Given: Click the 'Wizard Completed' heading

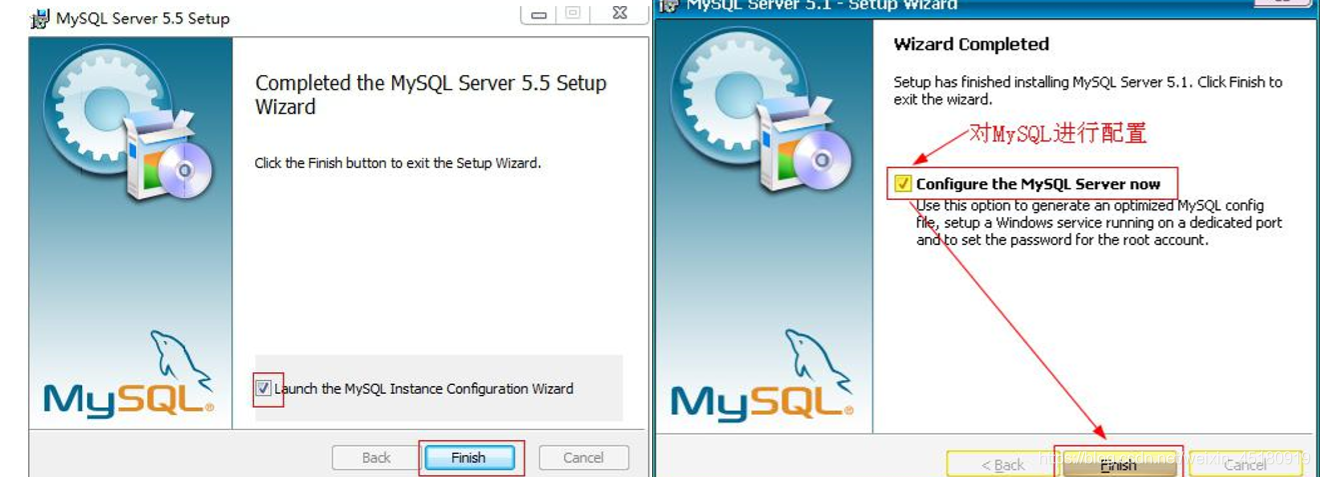Looking at the screenshot, I should point(971,44).
